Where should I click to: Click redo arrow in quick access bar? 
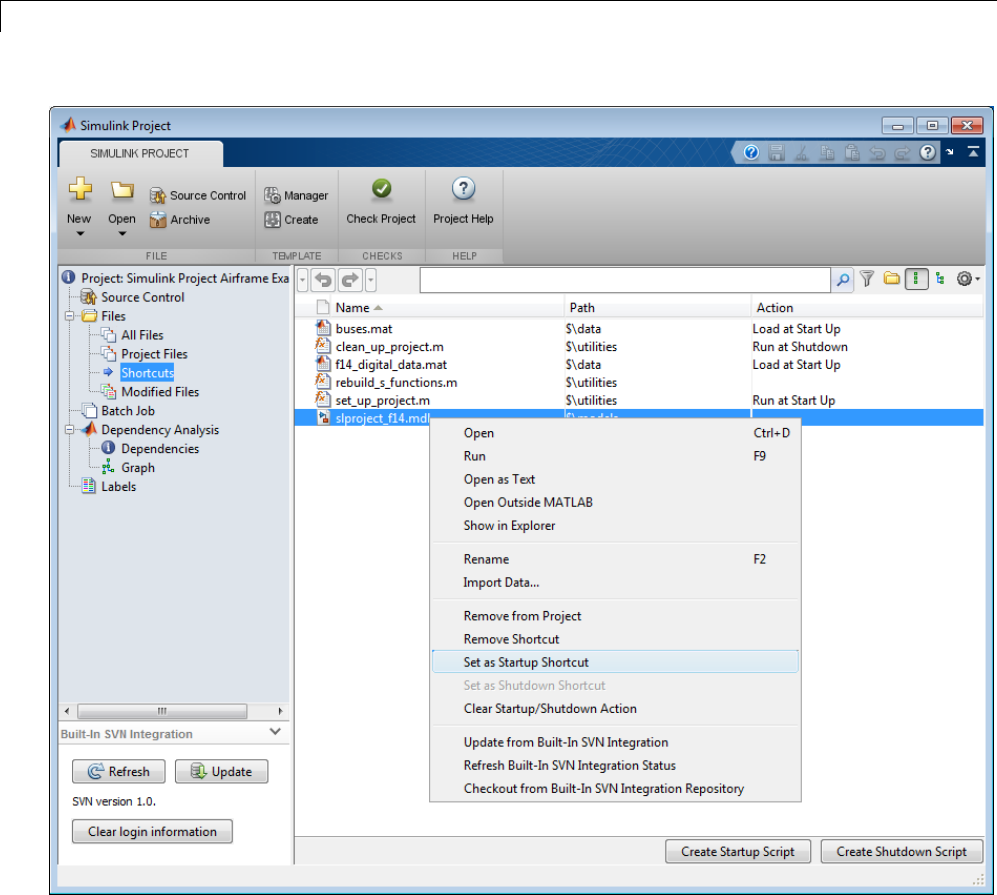(902, 153)
